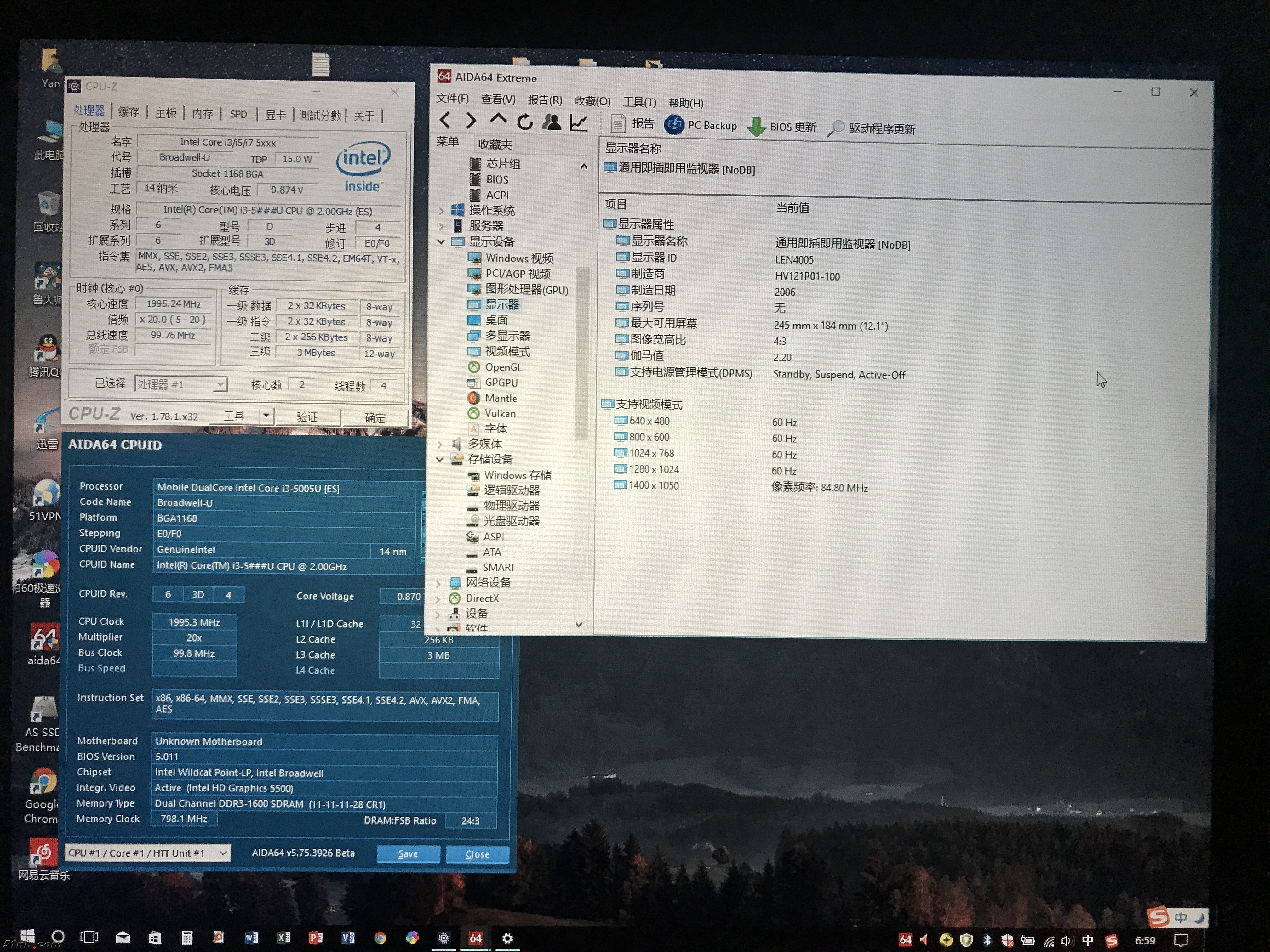Select BIOS in the AIDA64 tree
Screen dimensions: 1270x952
(x=489, y=180)
